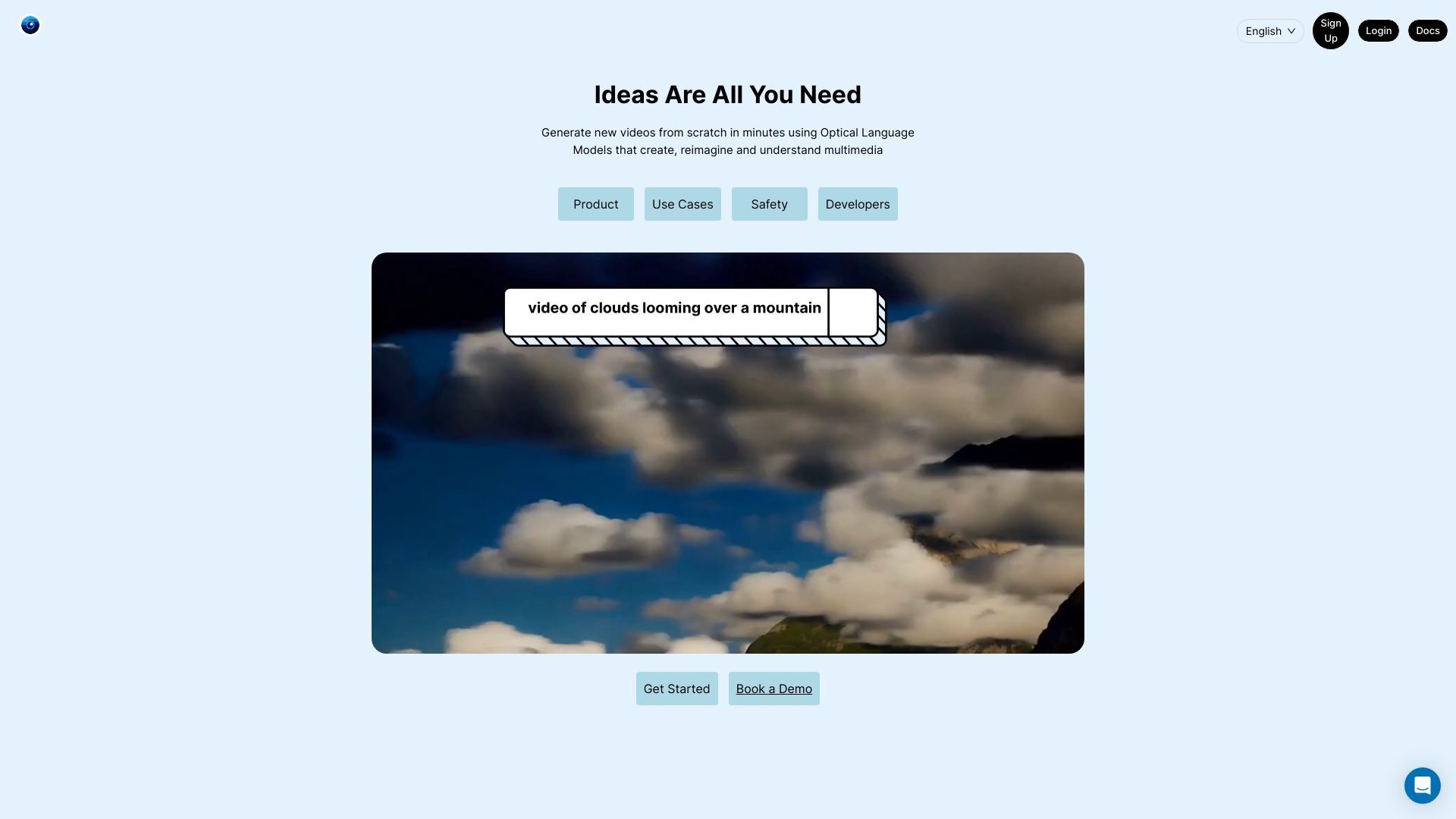Click the chat support bubble icon
The height and width of the screenshot is (819, 1456).
pyautogui.click(x=1422, y=785)
